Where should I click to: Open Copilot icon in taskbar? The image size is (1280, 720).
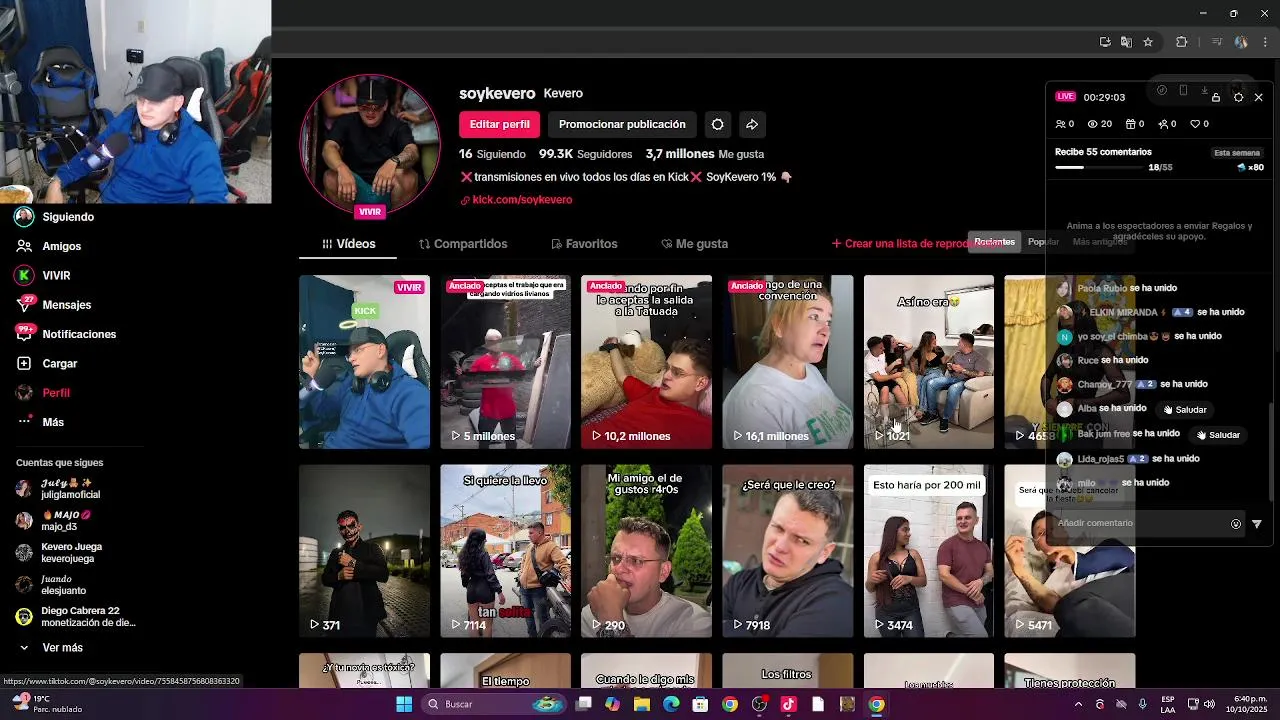(612, 704)
